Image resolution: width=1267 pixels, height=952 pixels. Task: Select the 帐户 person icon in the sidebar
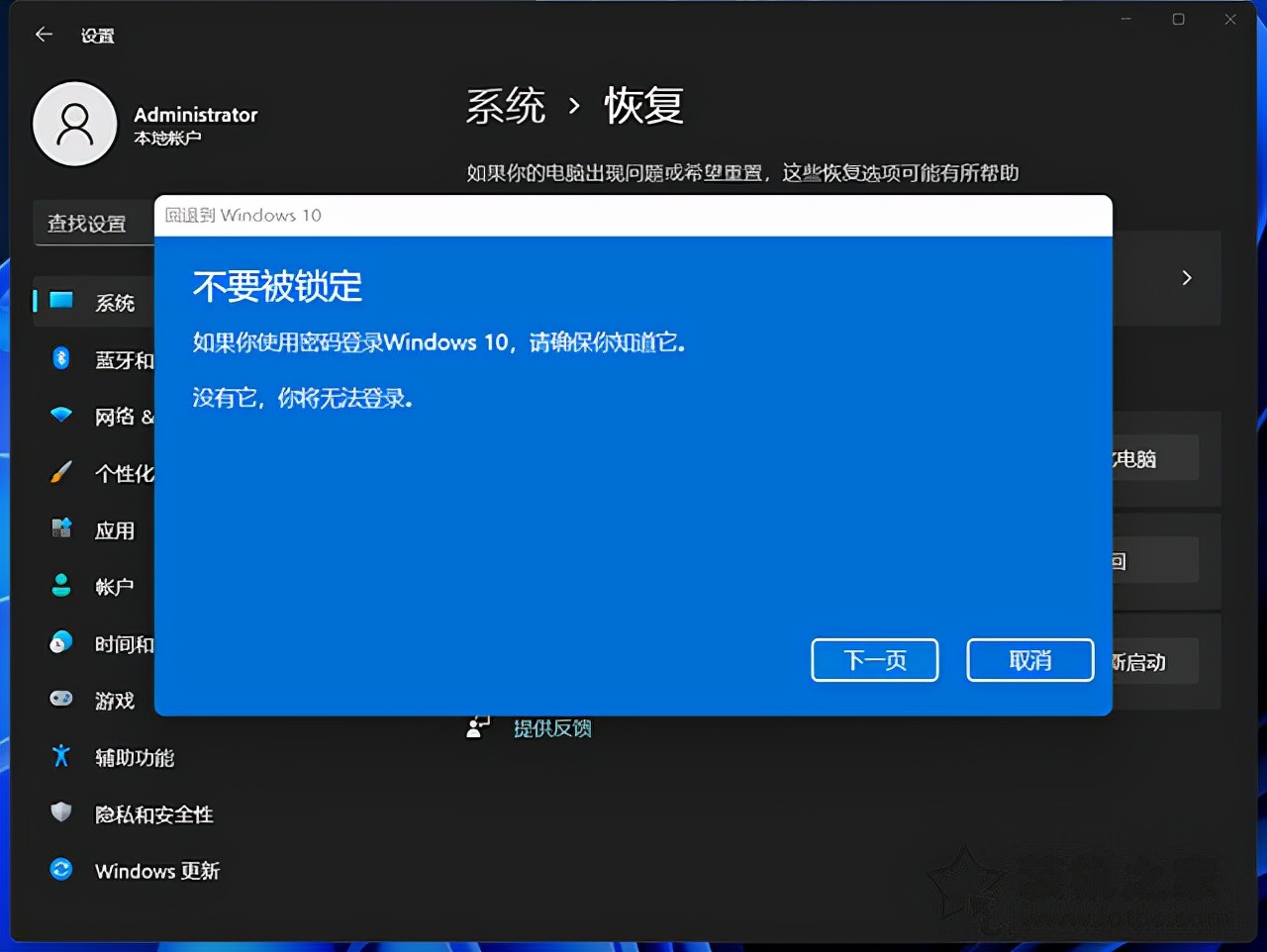[x=61, y=585]
